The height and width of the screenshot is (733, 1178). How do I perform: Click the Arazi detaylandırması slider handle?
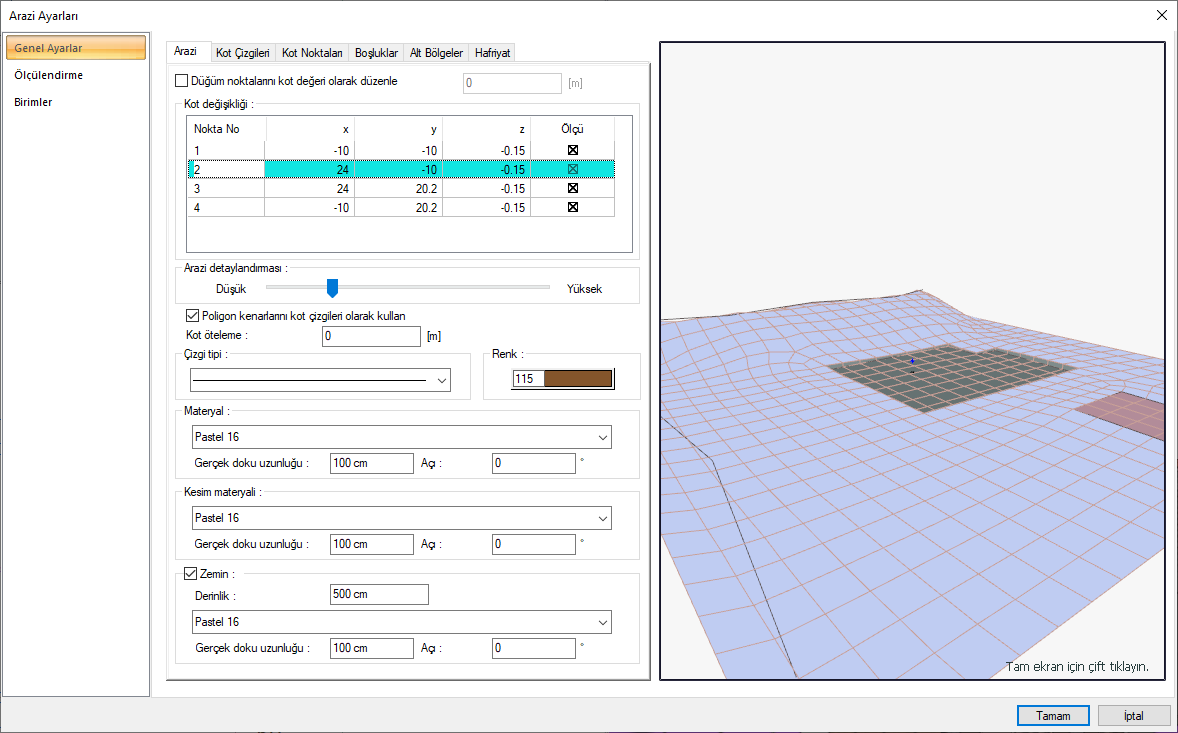(x=333, y=288)
